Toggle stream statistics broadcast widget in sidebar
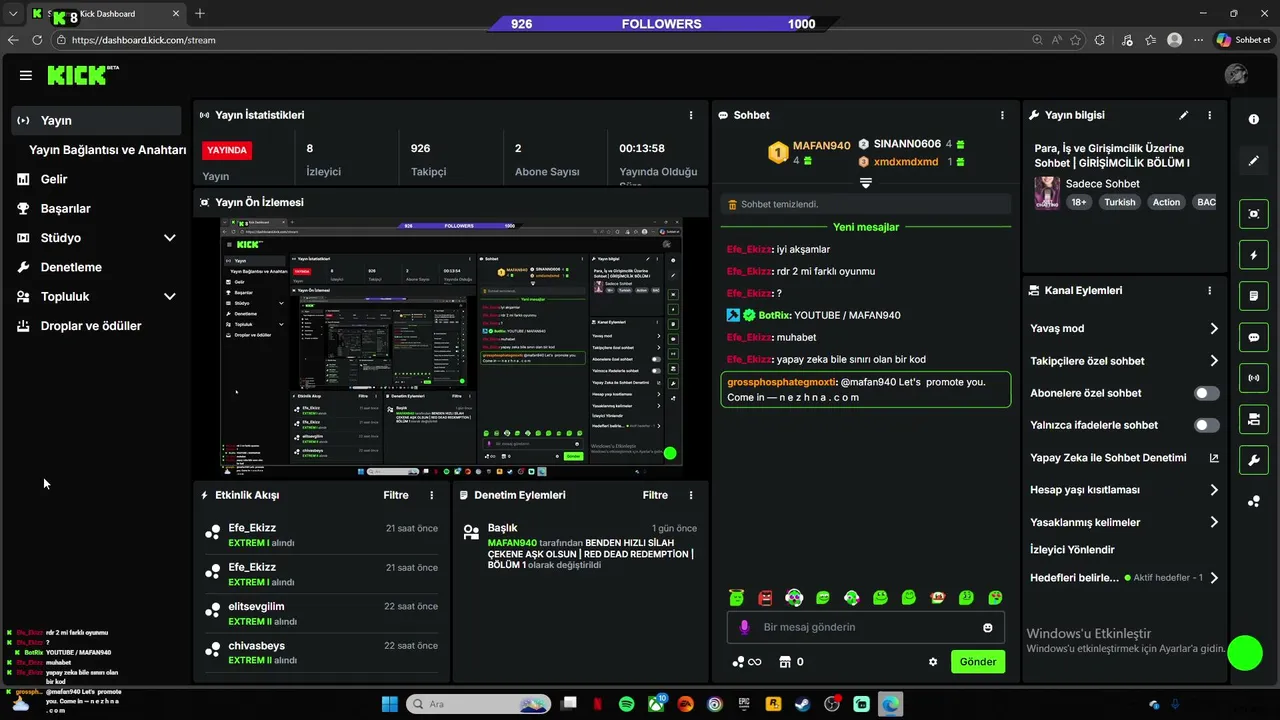The image size is (1280, 720). pyautogui.click(x=1254, y=378)
